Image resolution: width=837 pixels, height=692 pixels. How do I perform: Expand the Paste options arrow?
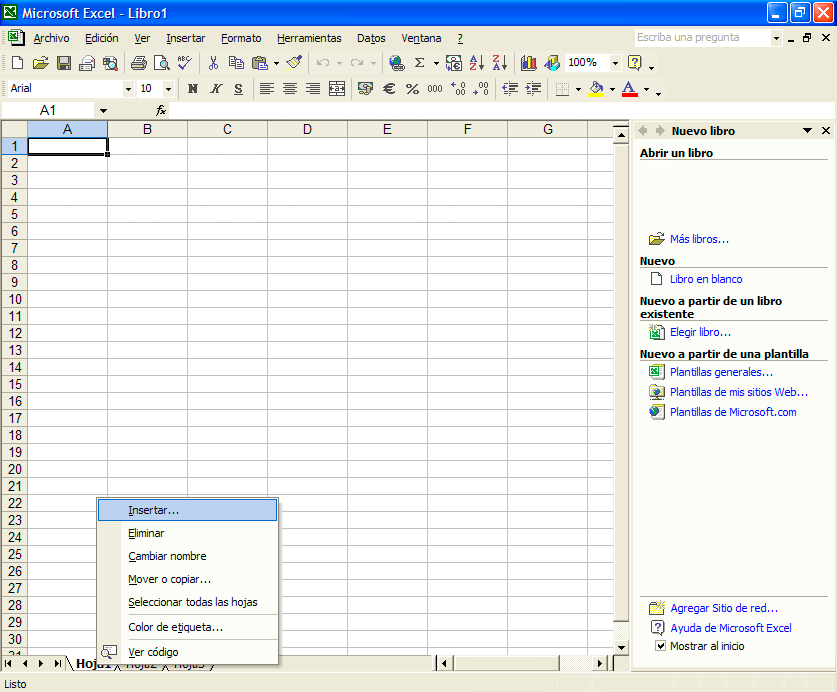(276, 63)
